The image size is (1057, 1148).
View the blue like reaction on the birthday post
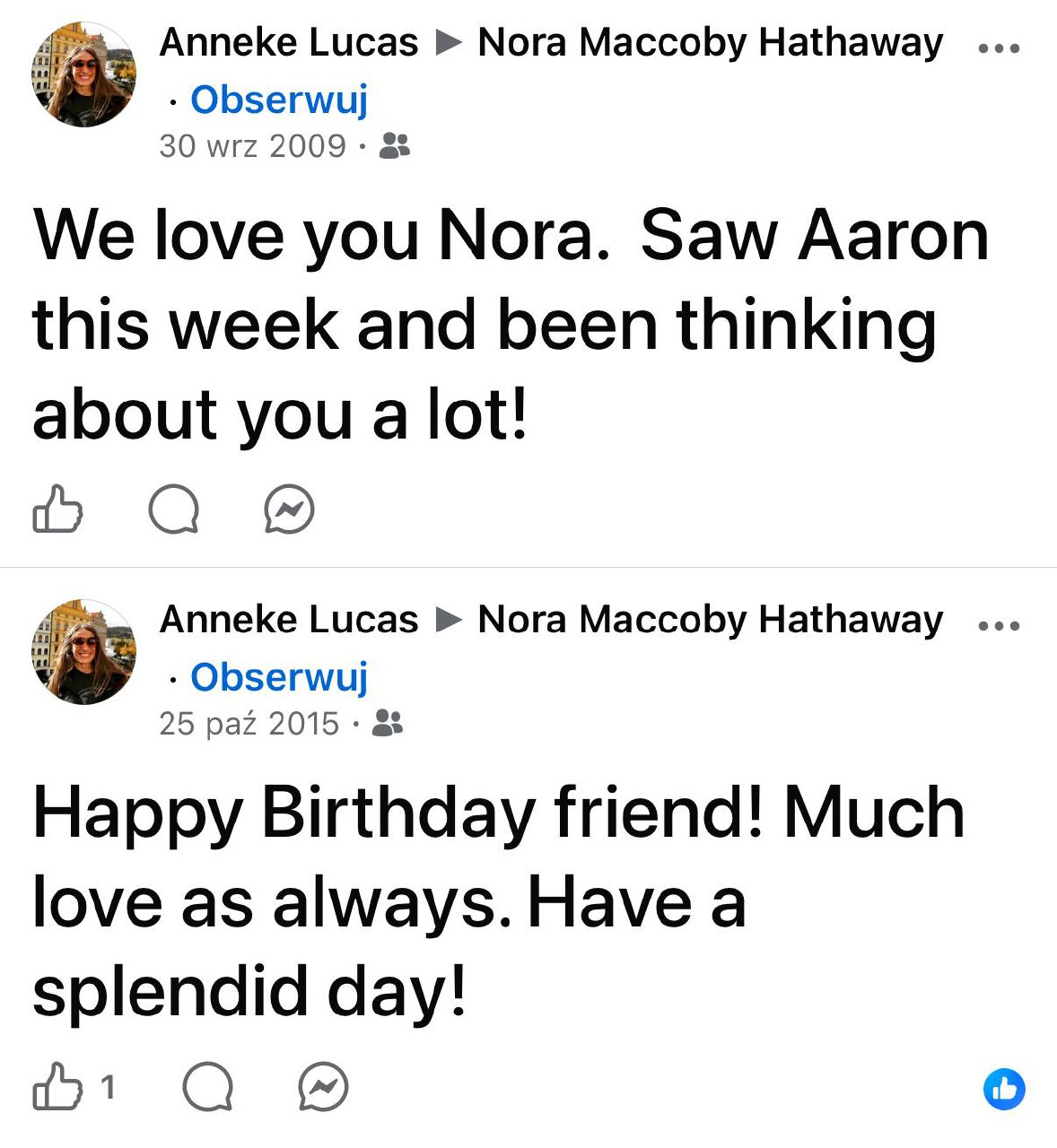1004,1089
